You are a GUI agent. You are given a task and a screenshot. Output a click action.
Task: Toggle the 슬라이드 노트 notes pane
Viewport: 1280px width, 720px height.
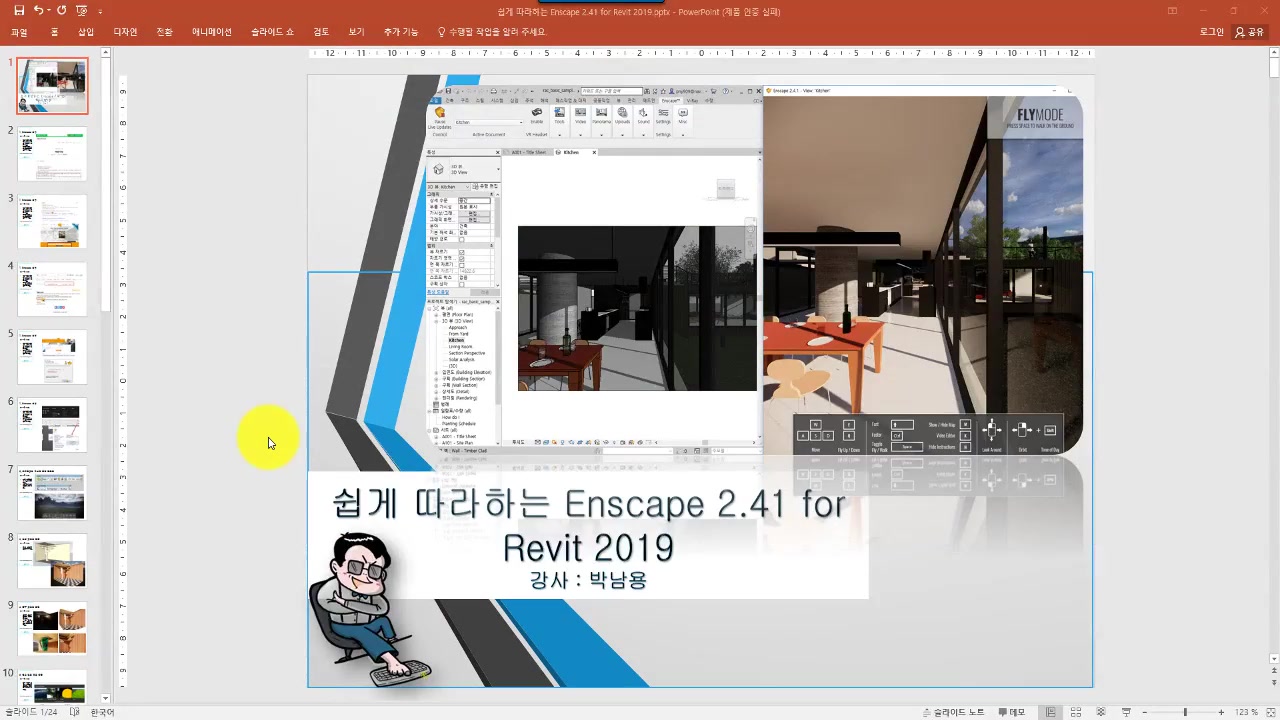952,712
